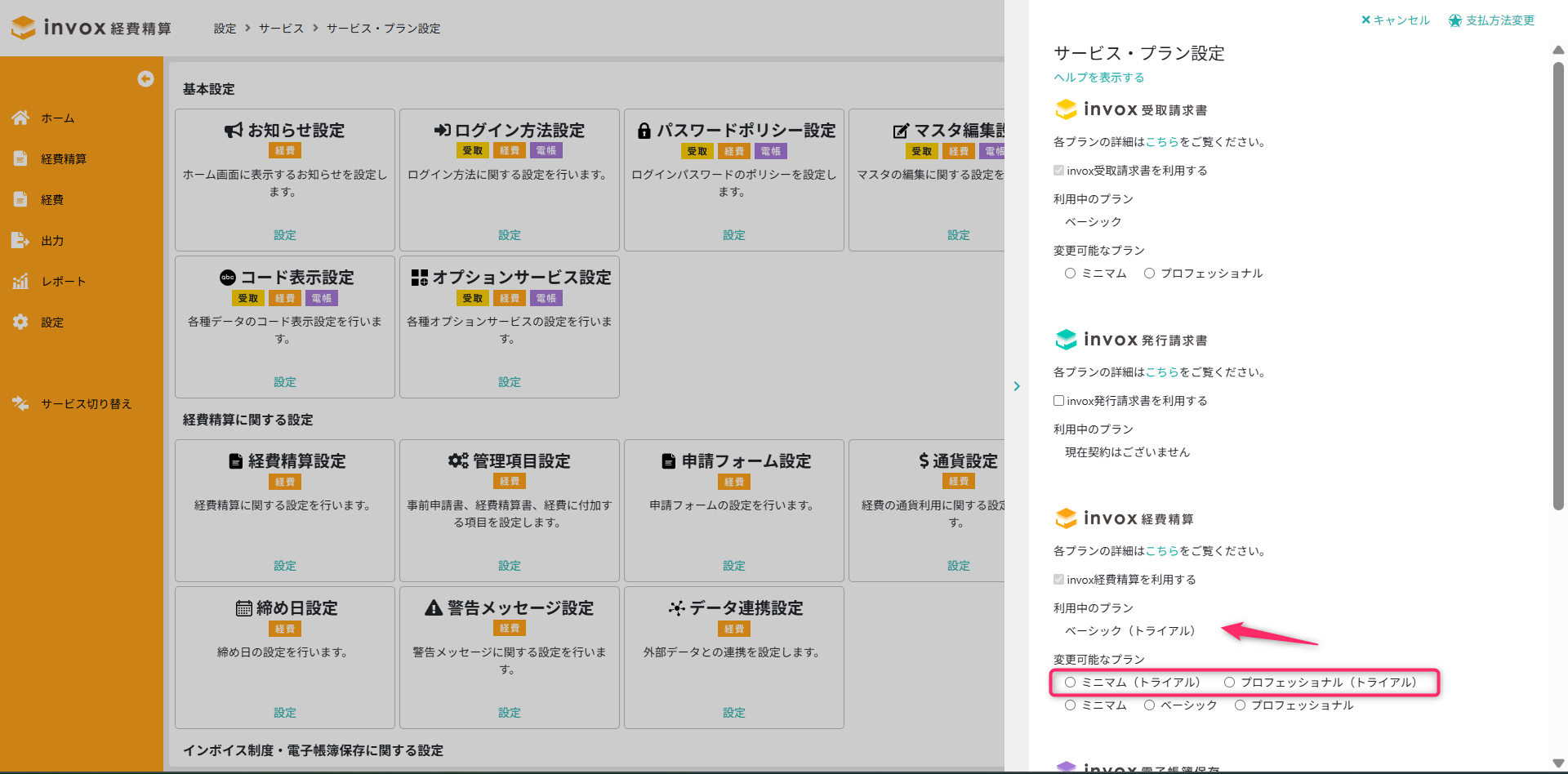This screenshot has height=774, width=1568.
Task: Click the scrollbar up arrow in panel
Action: [x=1558, y=51]
